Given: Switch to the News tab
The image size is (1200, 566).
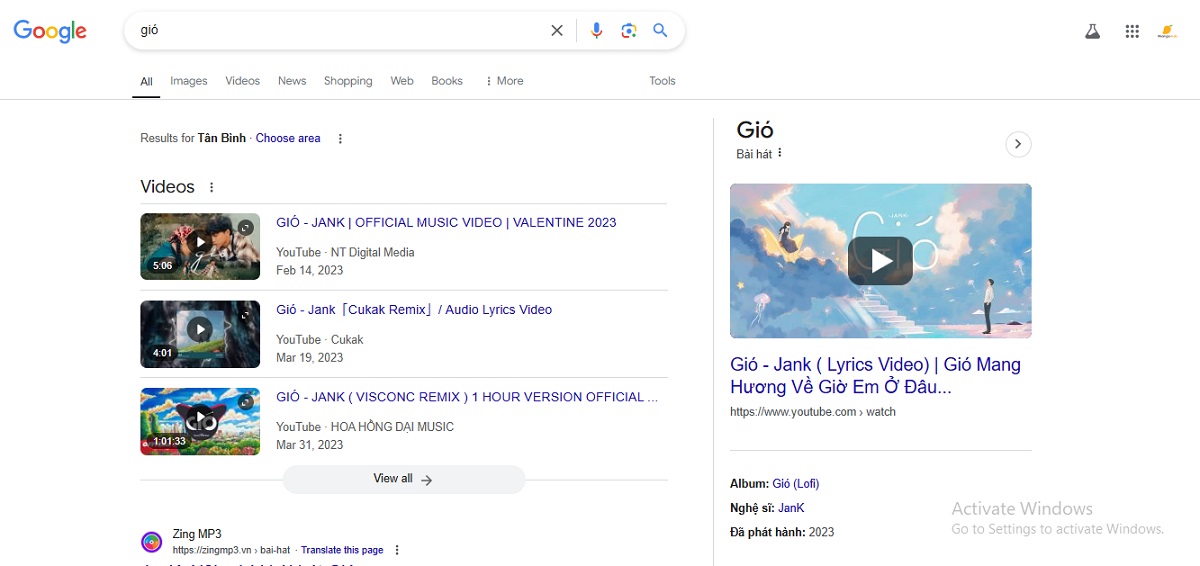Looking at the screenshot, I should 292,81.
